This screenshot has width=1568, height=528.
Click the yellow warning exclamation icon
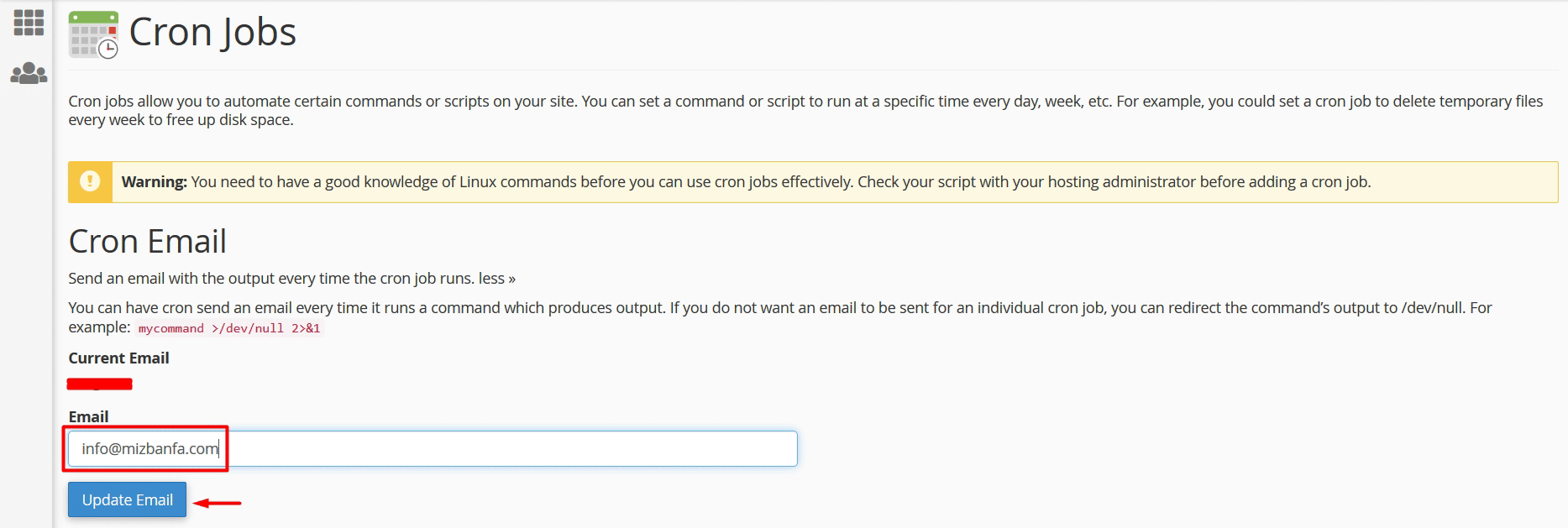tap(90, 181)
